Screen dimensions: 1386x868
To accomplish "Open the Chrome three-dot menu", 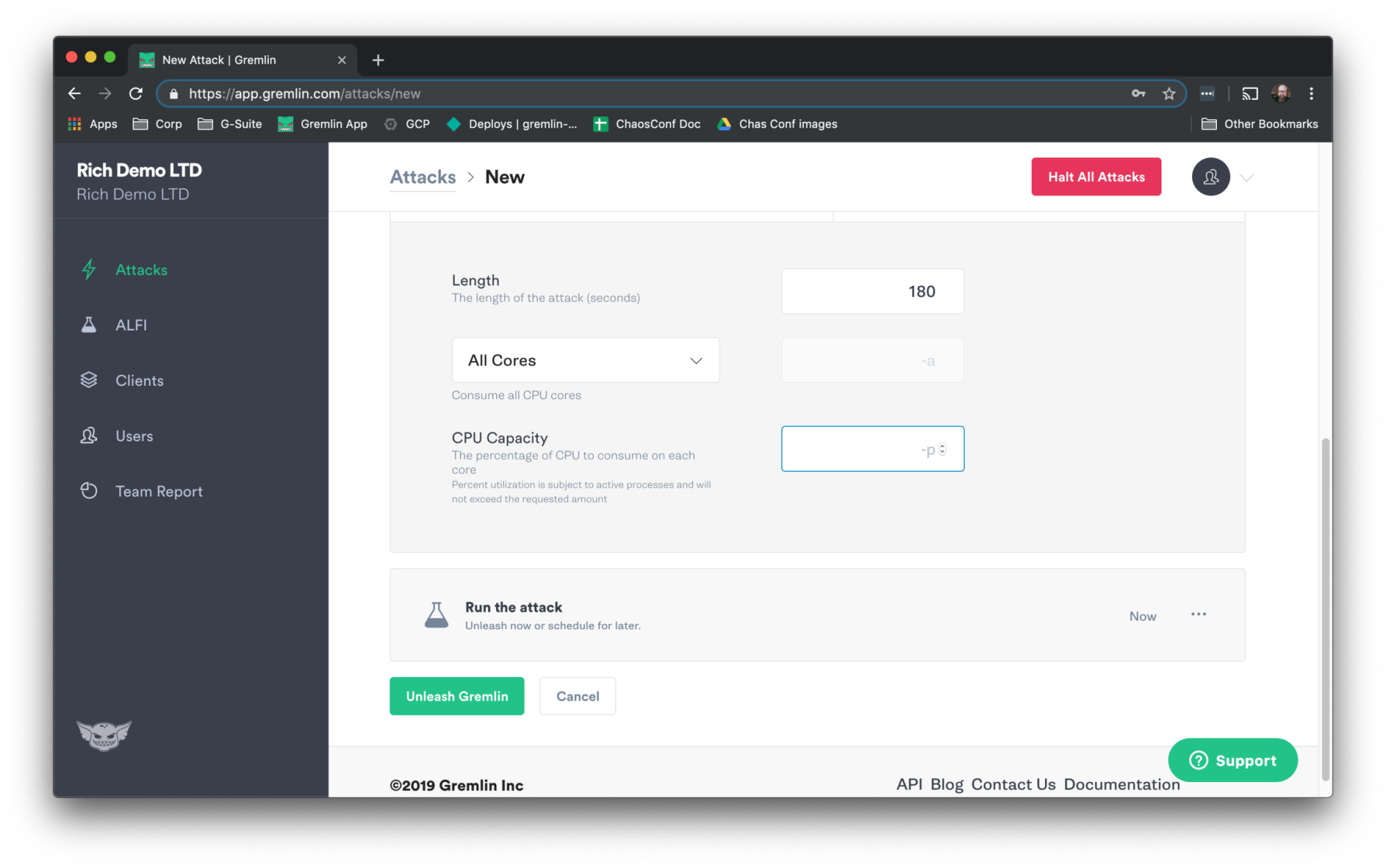I will coord(1311,94).
